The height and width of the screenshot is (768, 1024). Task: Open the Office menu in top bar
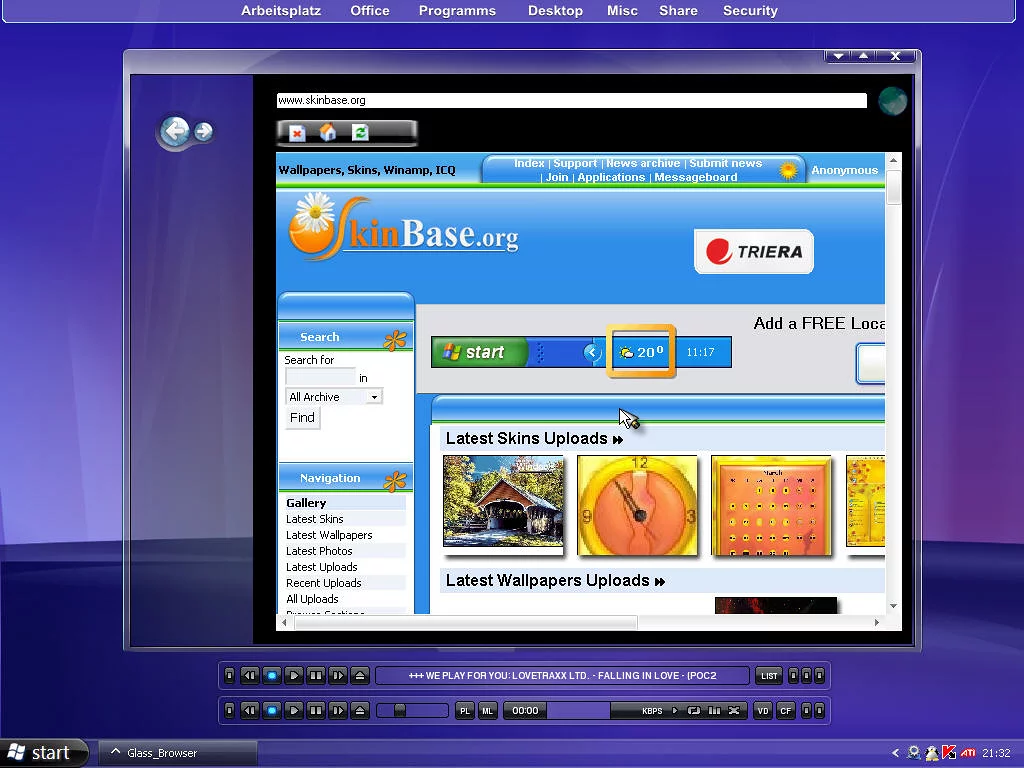click(369, 11)
